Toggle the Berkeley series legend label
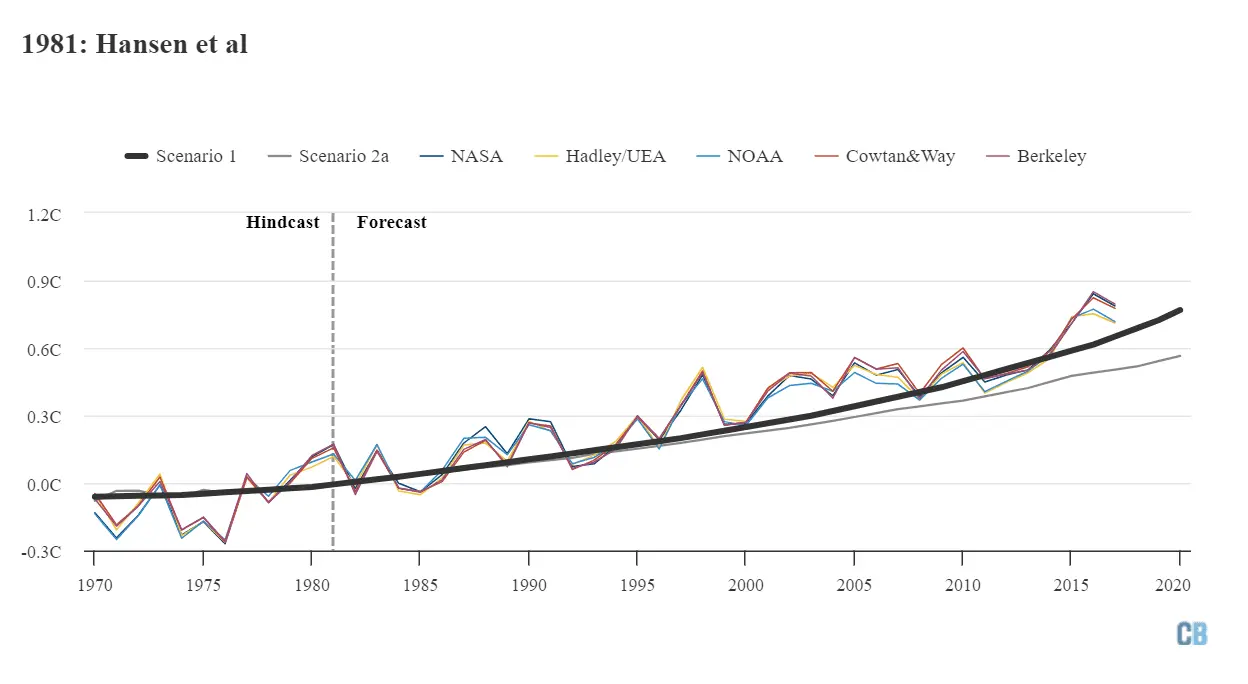This screenshot has height=684, width=1248. 1051,156
